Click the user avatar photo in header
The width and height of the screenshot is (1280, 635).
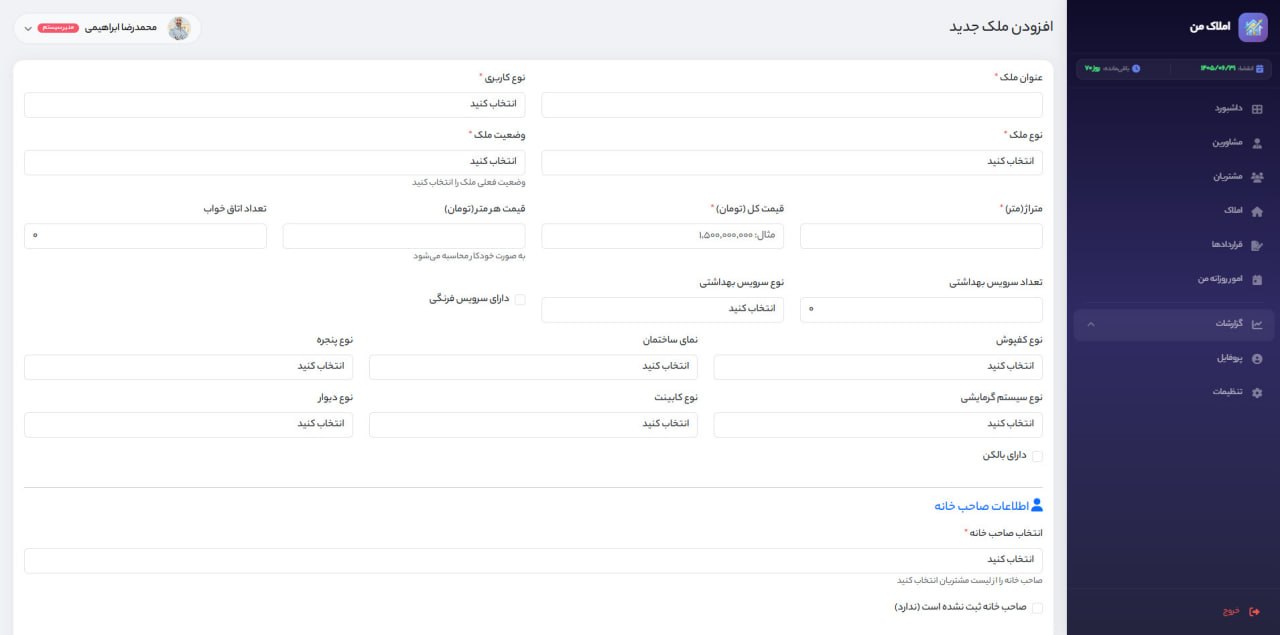pos(179,28)
